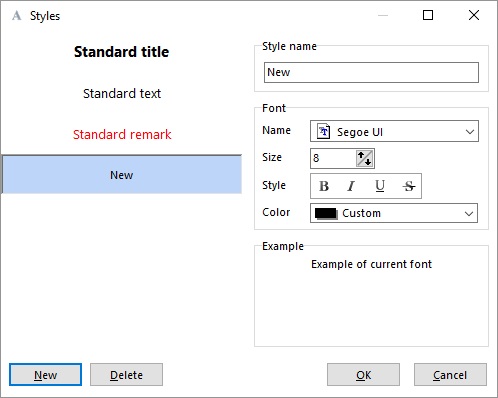The image size is (498, 398).
Task: Toggle Italic font style
Action: click(351, 186)
